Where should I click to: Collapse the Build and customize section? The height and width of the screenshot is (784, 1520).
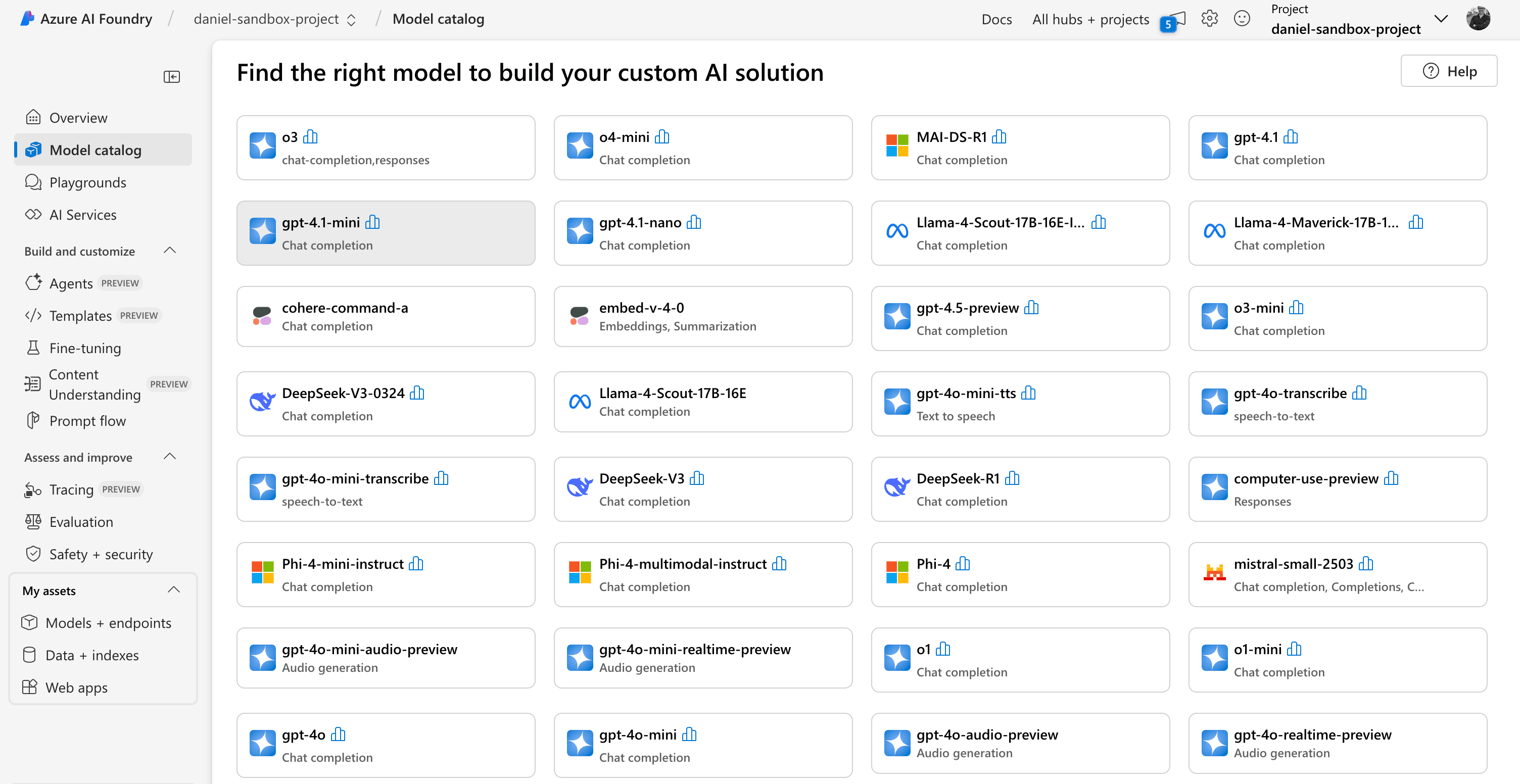(x=169, y=251)
